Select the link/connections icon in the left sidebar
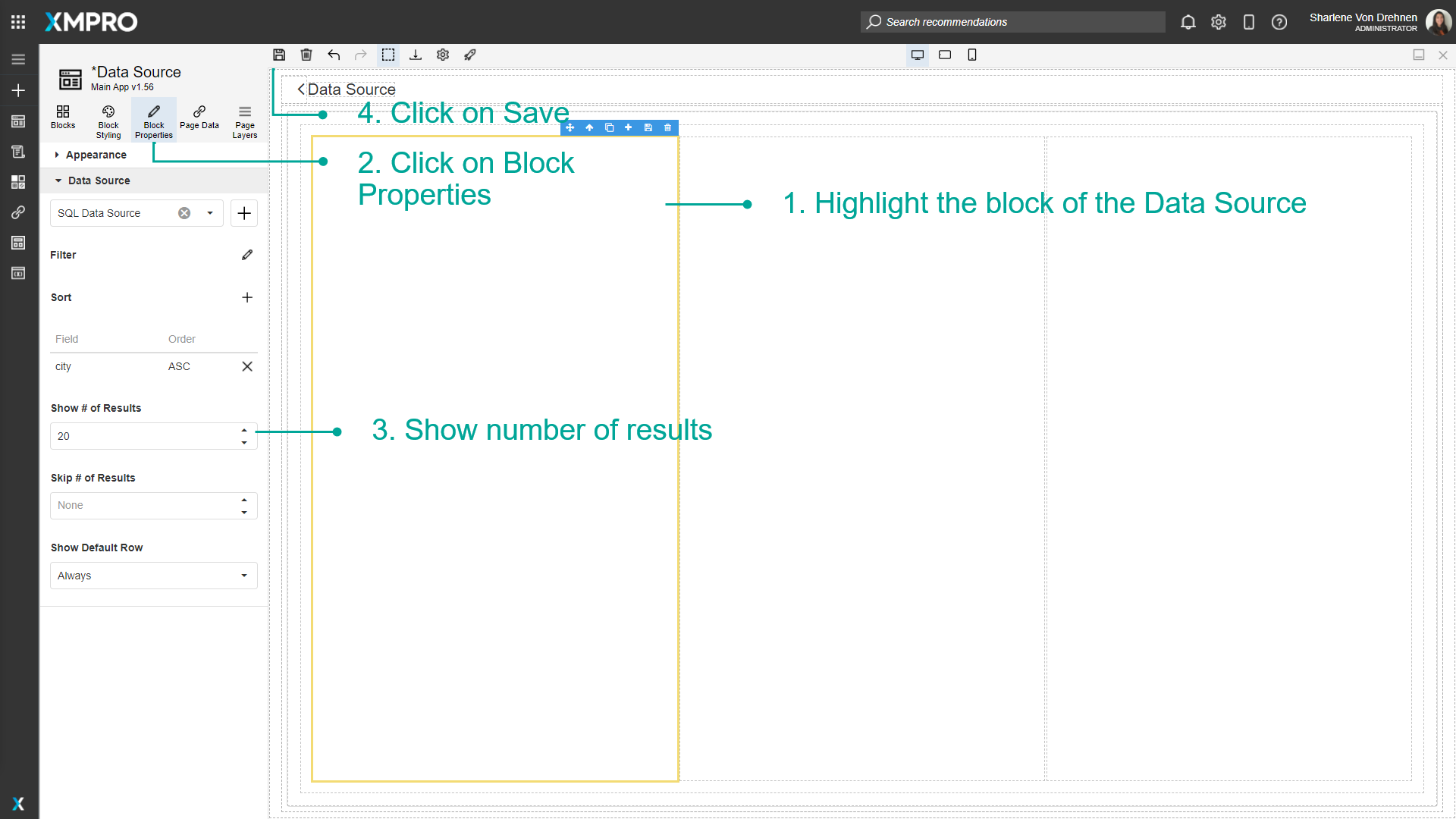Viewport: 1456px width, 819px height. pos(17,212)
